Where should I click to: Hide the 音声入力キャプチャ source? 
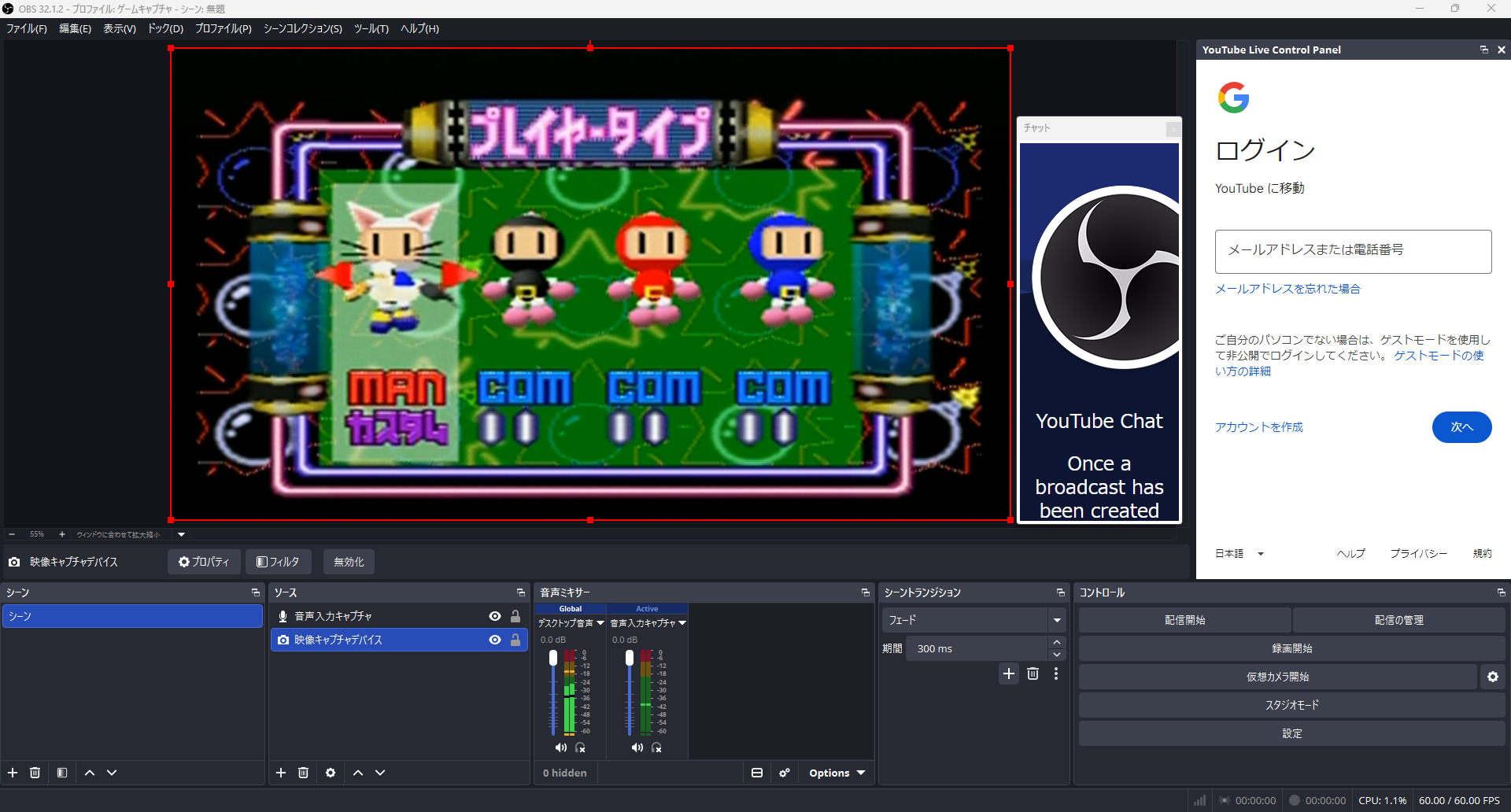point(495,616)
